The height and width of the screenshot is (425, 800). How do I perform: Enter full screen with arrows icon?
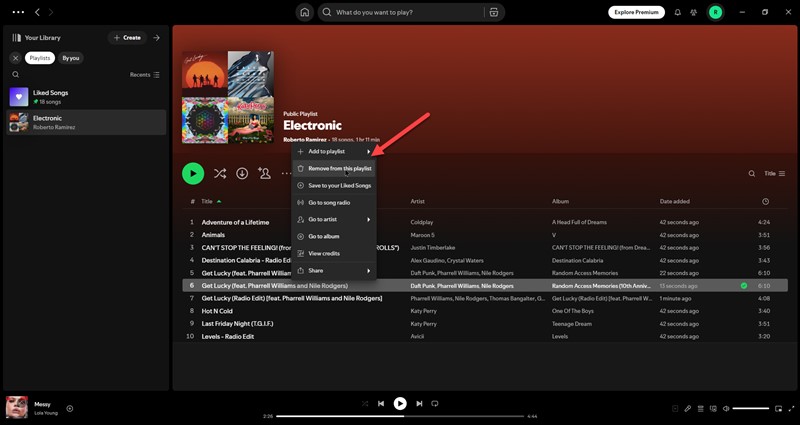tap(791, 409)
